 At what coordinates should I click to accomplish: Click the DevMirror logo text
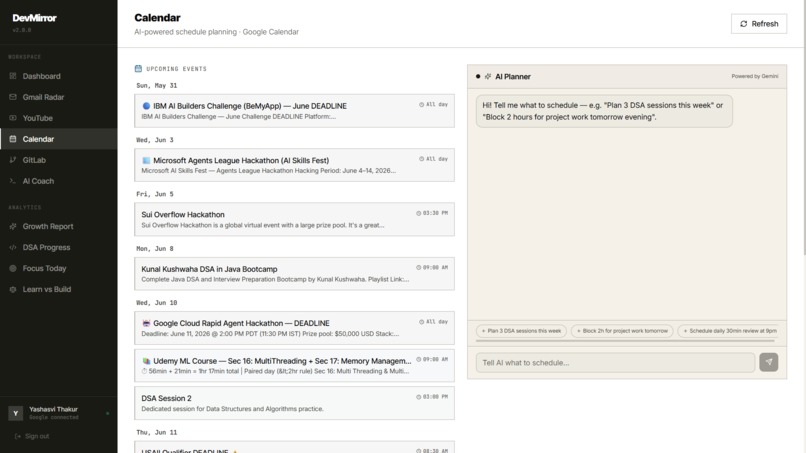34,18
